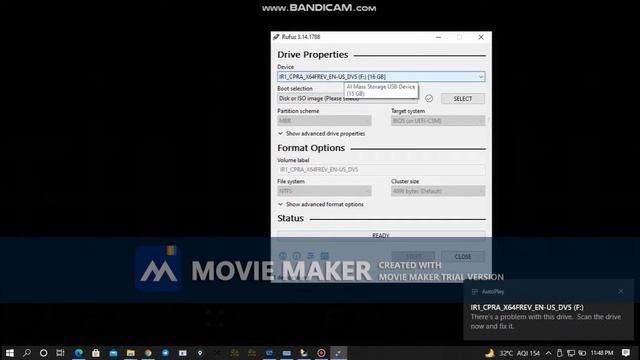Show hidden tray icons arrow

(549, 353)
